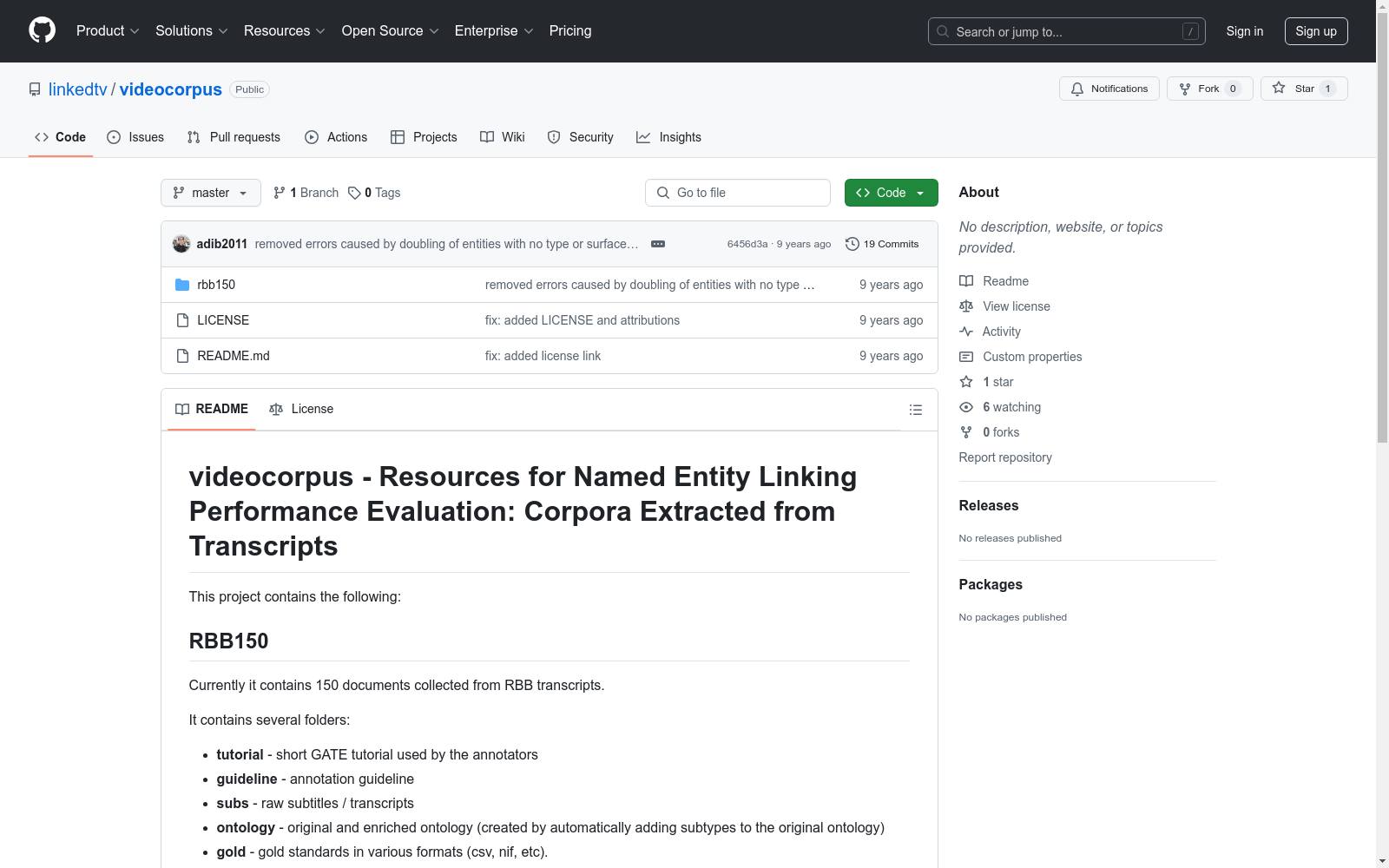Screen dimensions: 1389x868
Task: Open the Pricing page link
Action: (x=570, y=31)
